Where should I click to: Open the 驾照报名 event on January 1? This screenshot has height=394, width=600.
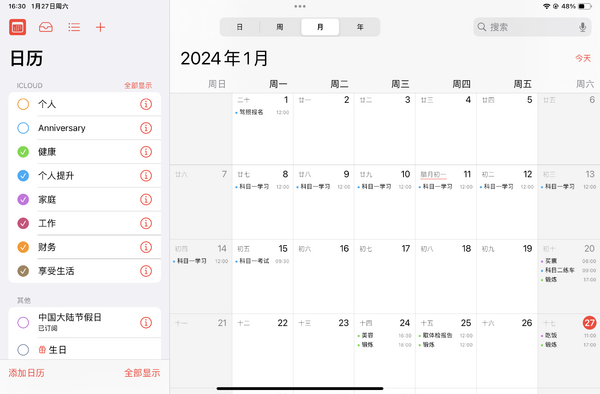click(262, 112)
